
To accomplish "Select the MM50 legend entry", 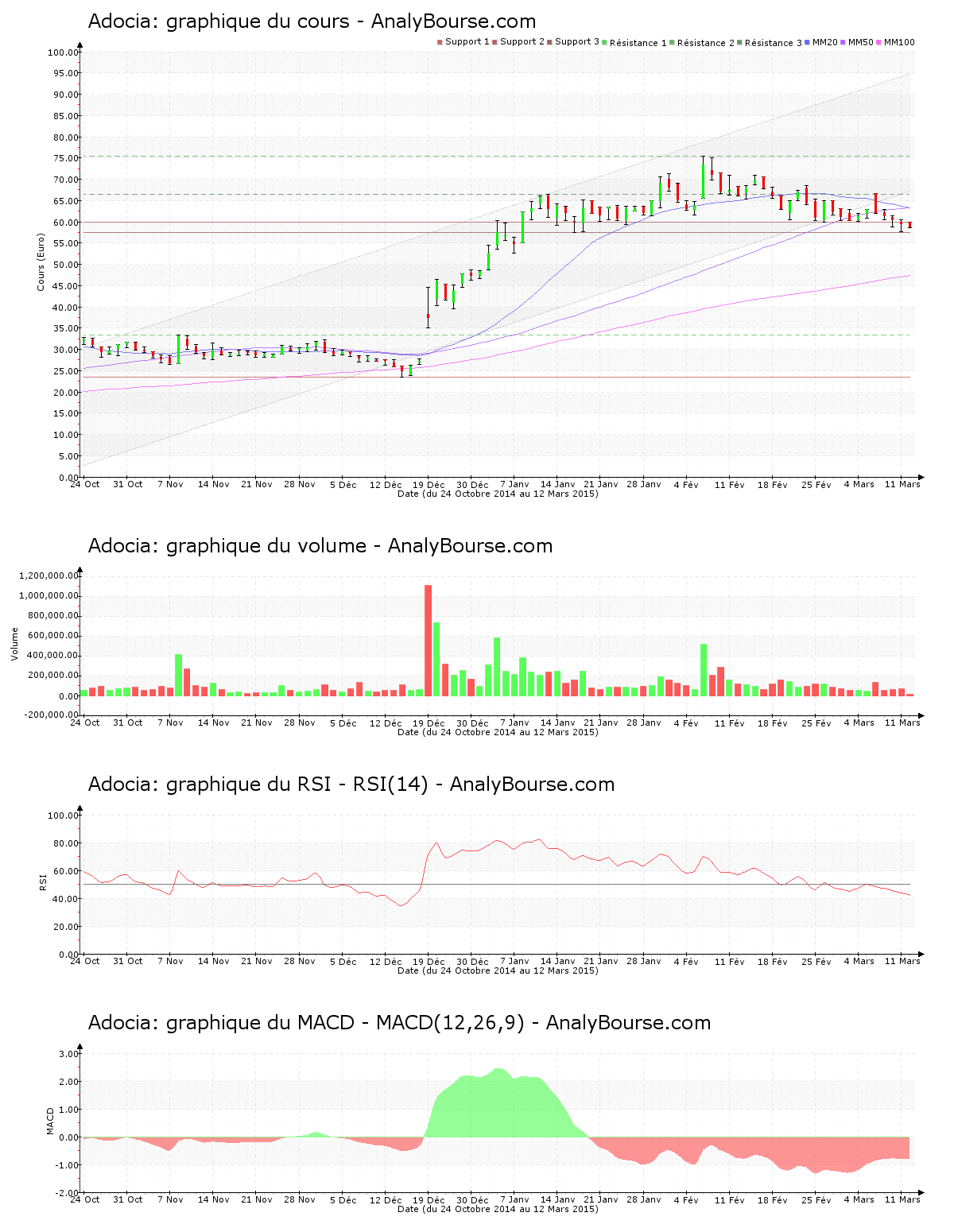I will [860, 42].
